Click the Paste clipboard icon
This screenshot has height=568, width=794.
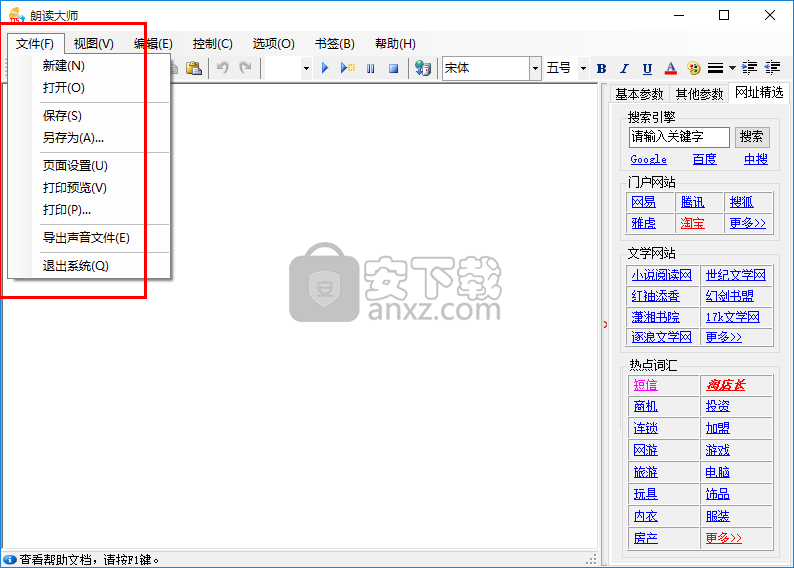click(193, 68)
